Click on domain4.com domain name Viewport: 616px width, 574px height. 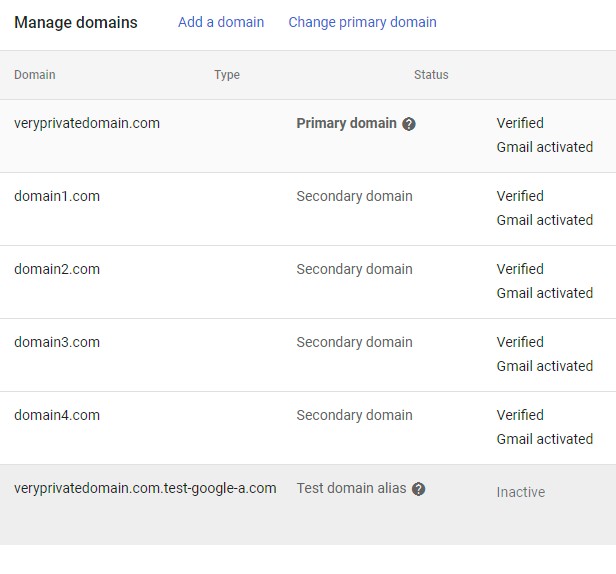(x=57, y=415)
